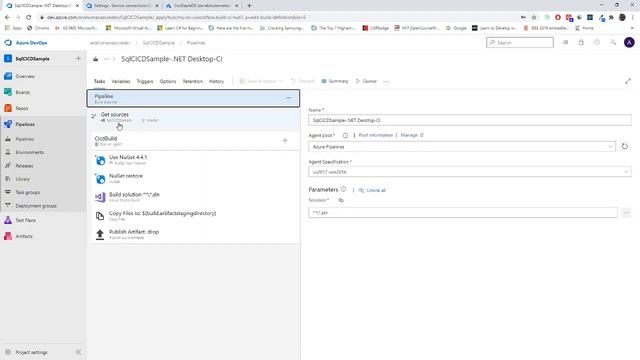Open the Agent pool dropdown
The image size is (640, 360).
462,147
